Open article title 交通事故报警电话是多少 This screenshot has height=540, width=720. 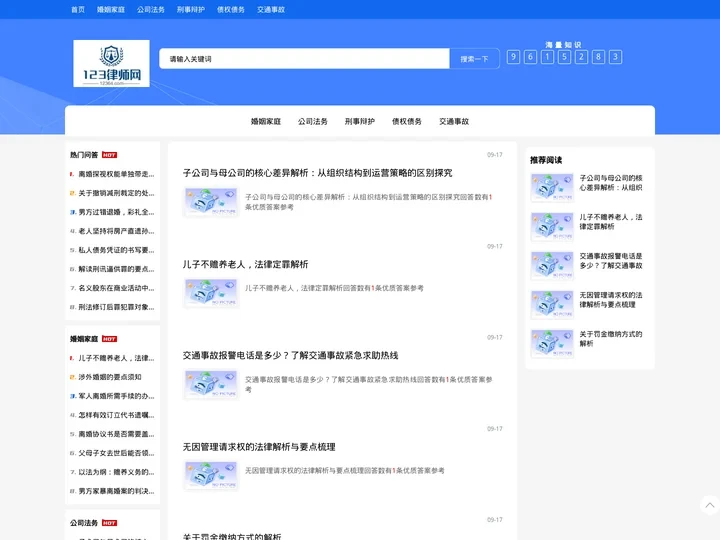[290, 355]
